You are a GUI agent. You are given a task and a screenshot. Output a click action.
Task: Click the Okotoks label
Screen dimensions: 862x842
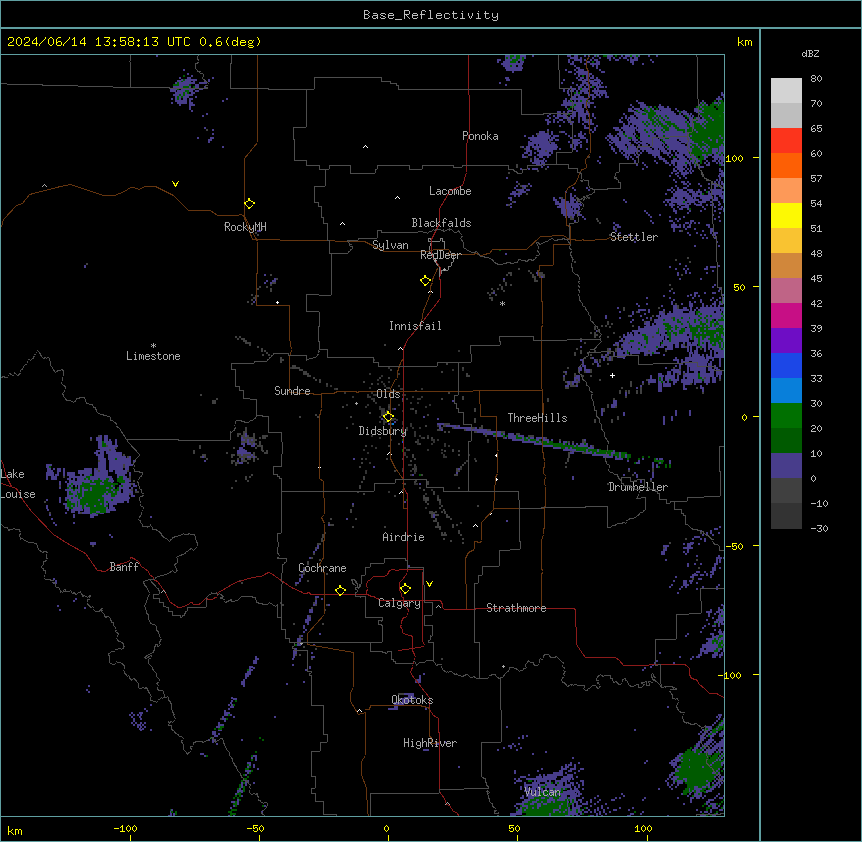point(412,700)
